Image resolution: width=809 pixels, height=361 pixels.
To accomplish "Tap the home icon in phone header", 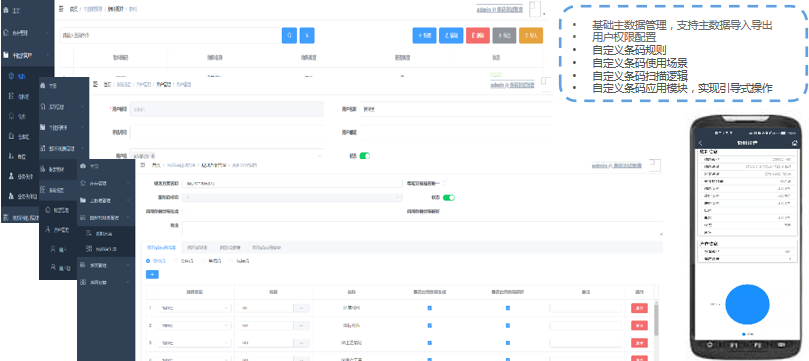I will (x=795, y=142).
